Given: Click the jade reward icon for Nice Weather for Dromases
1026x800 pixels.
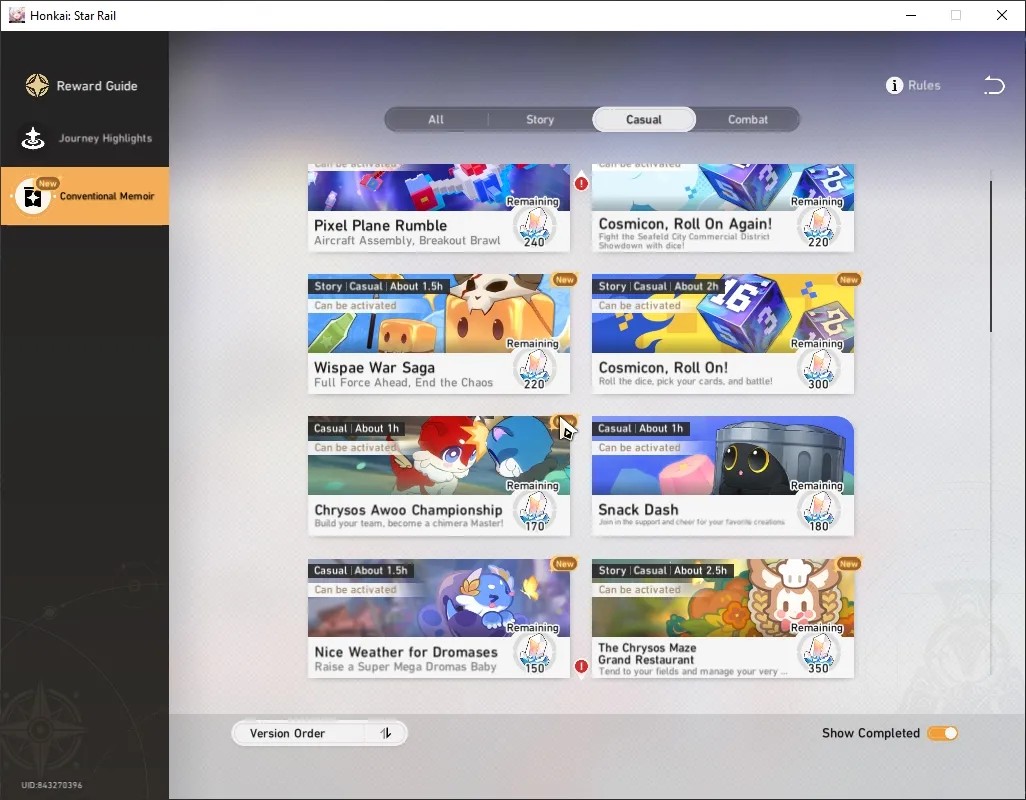Looking at the screenshot, I should [x=535, y=653].
